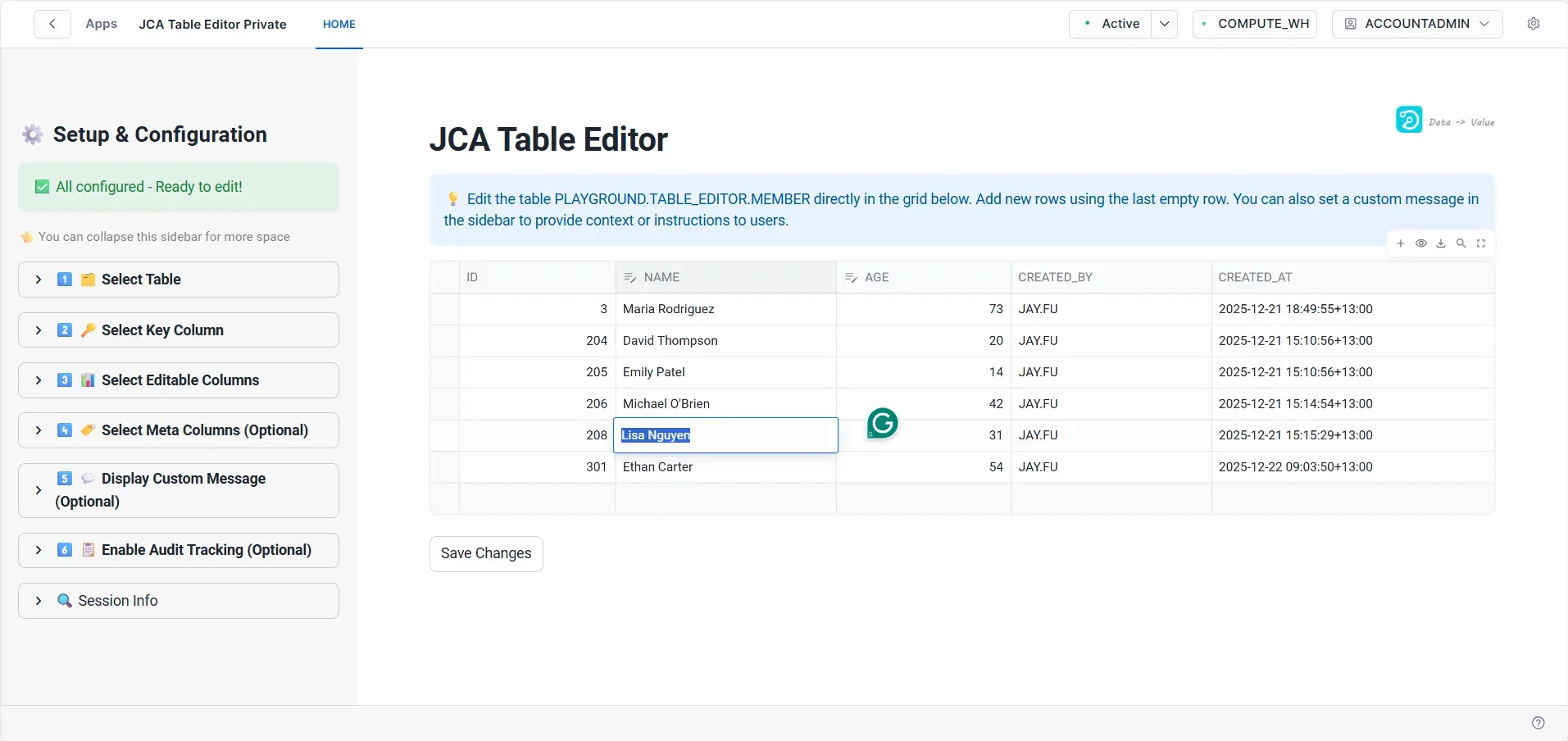This screenshot has height=741, width=1568.
Task: Click the Grammarly icon in the grid
Action: 883,423
